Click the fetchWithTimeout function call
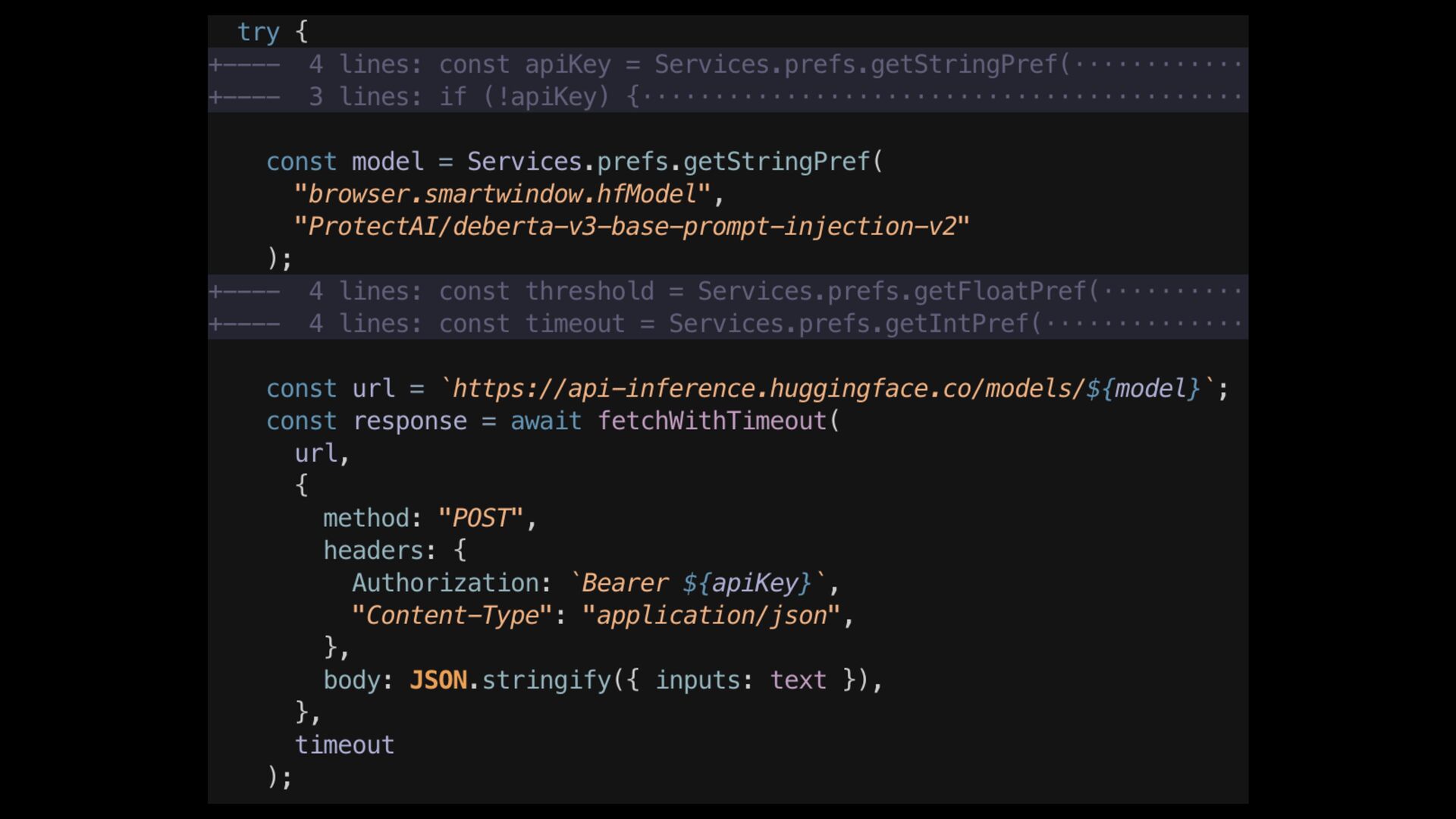This screenshot has width=1456, height=819. [x=711, y=422]
